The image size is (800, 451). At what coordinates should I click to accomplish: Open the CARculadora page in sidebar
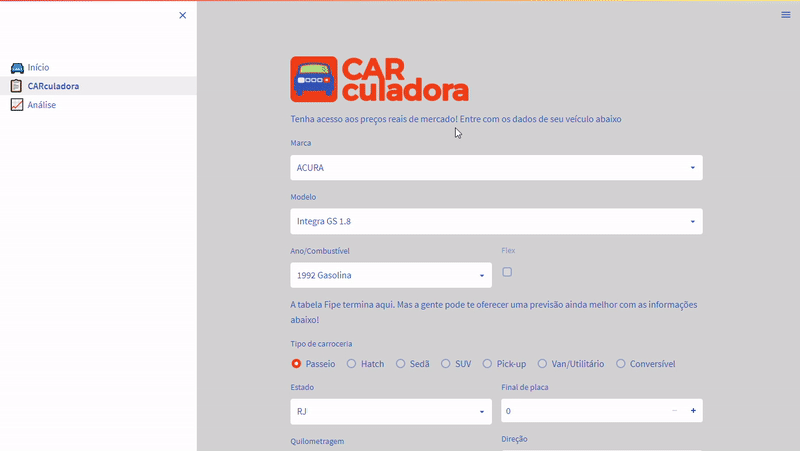(53, 86)
